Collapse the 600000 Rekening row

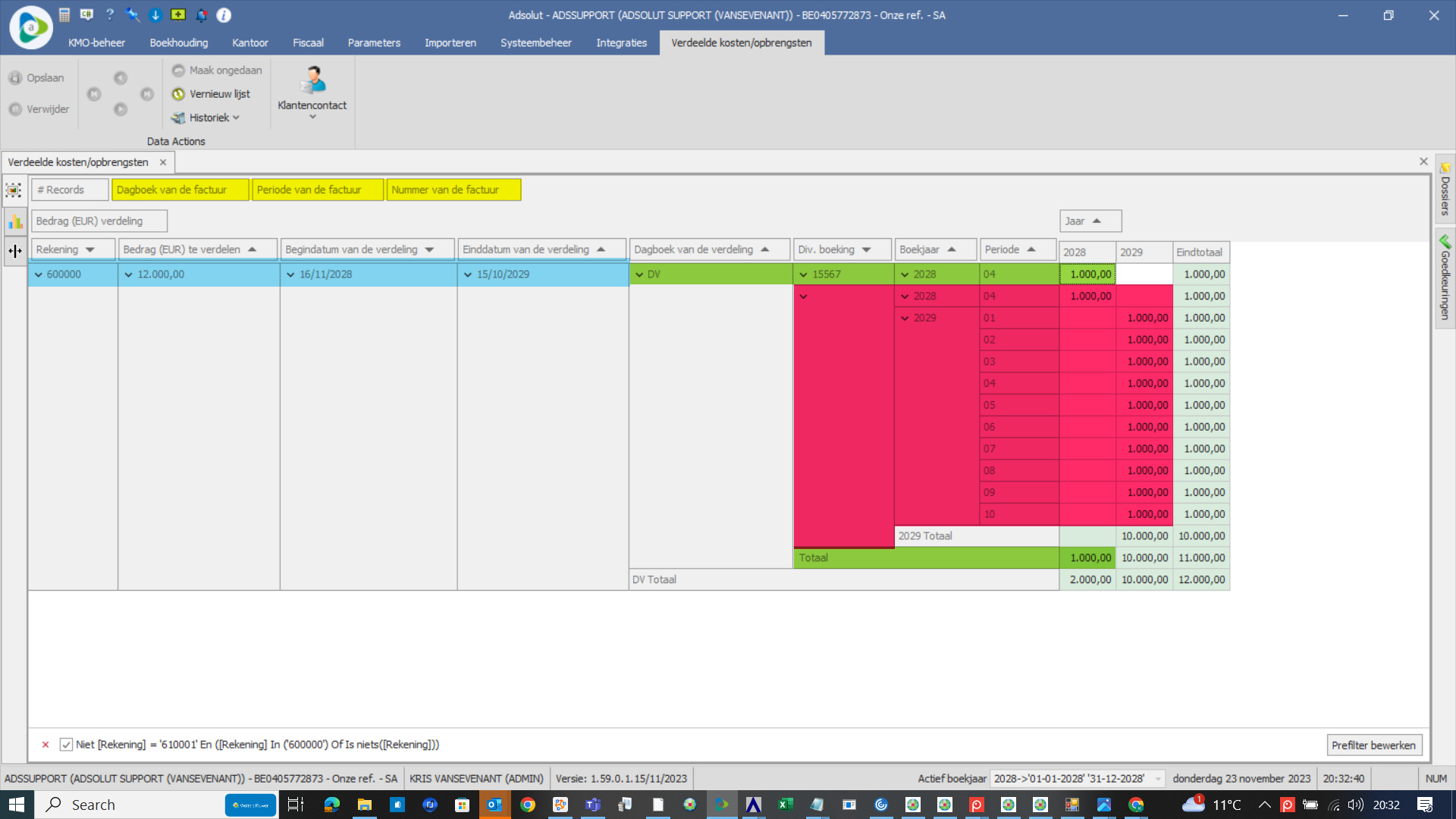39,275
